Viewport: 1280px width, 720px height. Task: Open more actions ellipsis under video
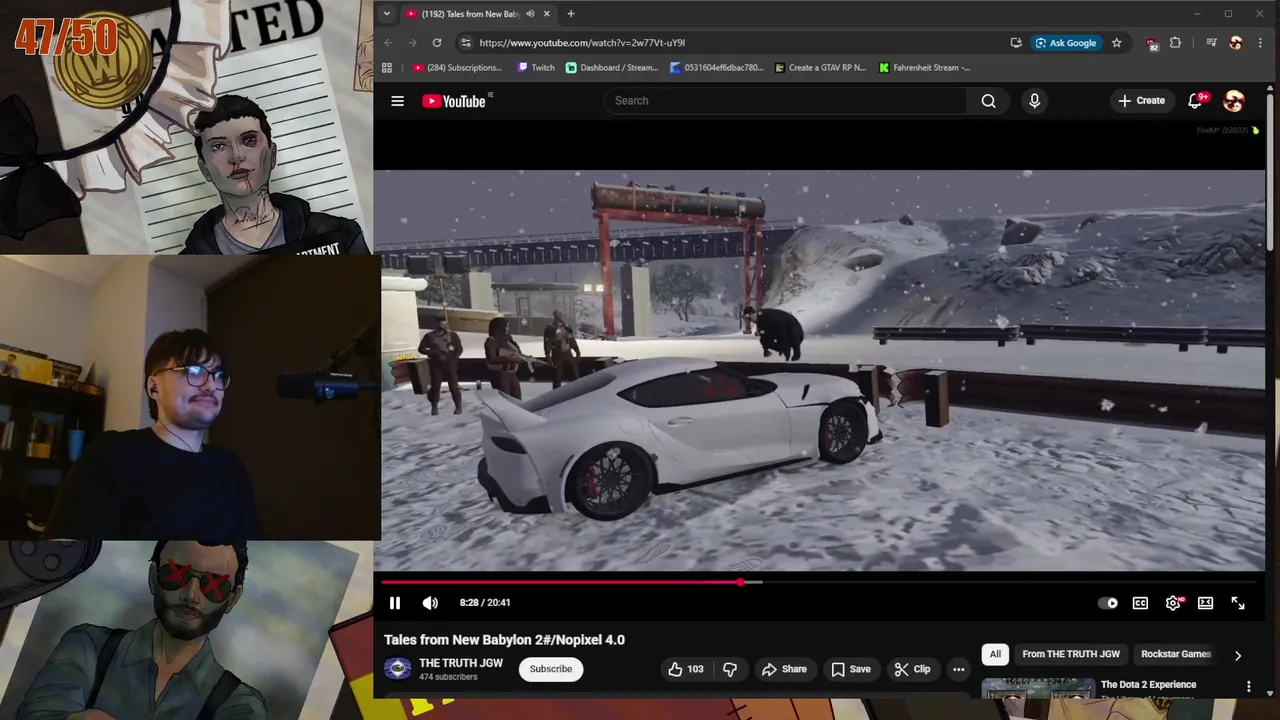(958, 669)
